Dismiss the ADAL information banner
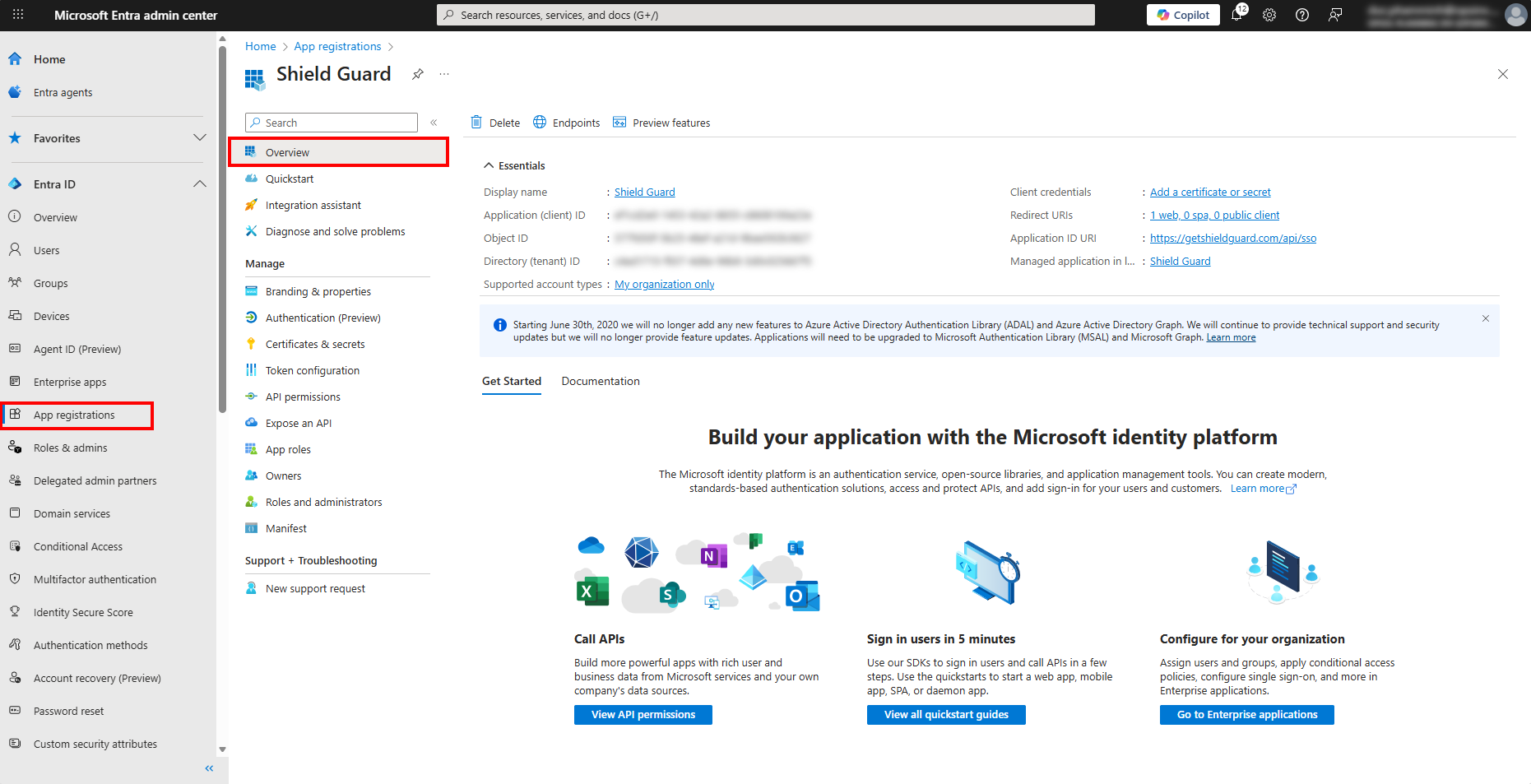Image resolution: width=1531 pixels, height=784 pixels. (x=1485, y=318)
